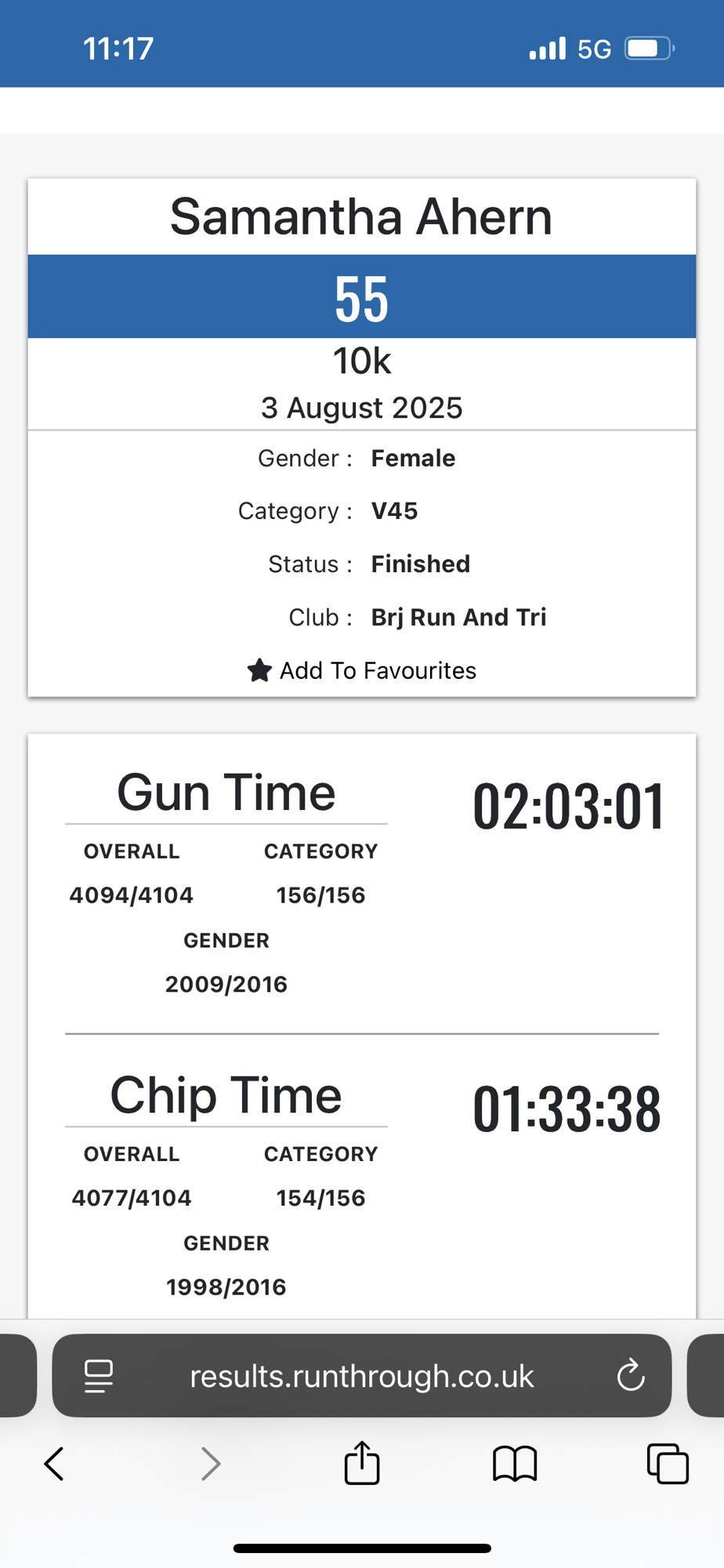This screenshot has height=1568, width=724.
Task: Tap the star icon for favourites
Action: (259, 670)
